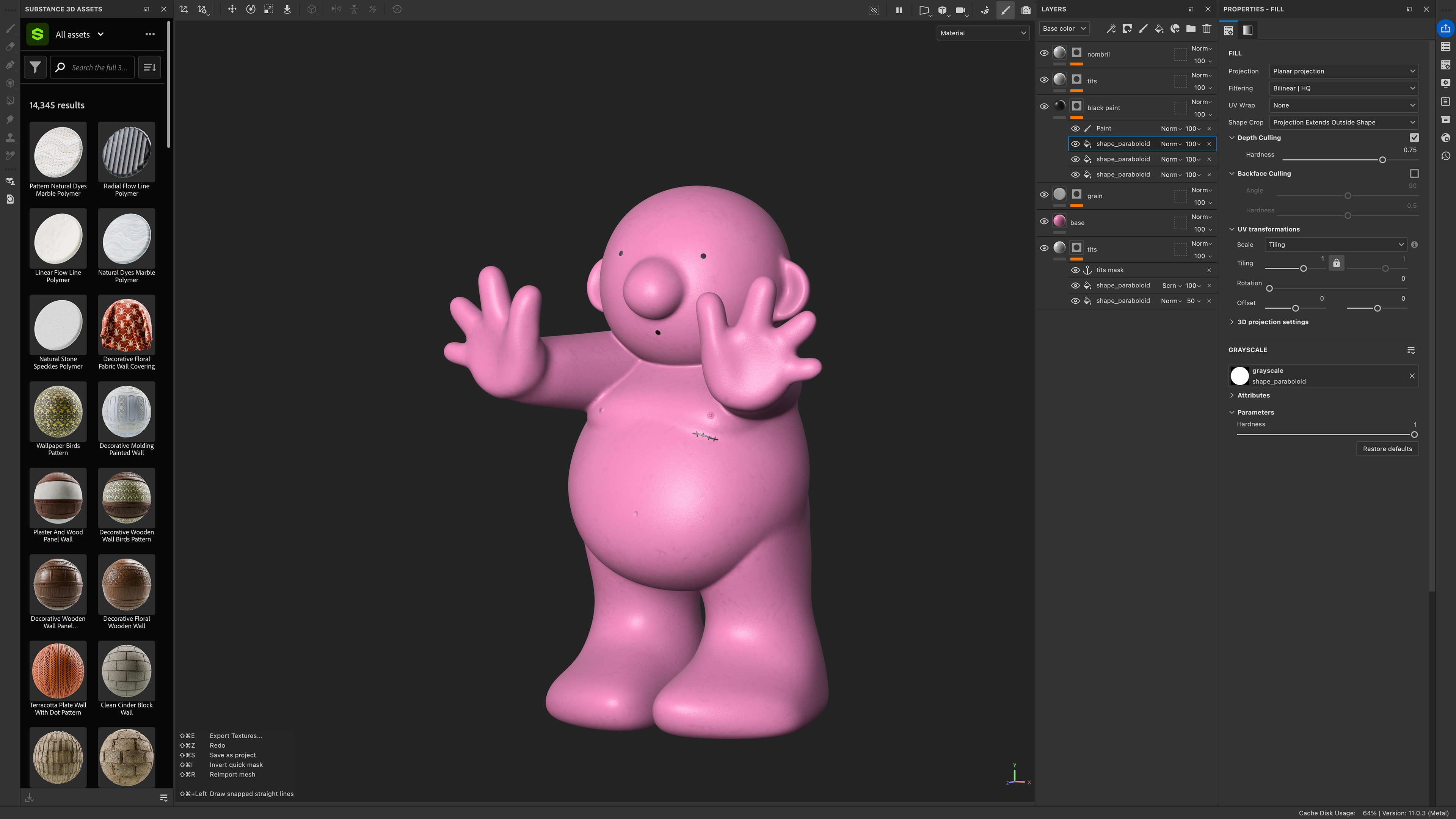Expand 3D projection settings section
The image size is (1456, 819).
(x=1272, y=322)
